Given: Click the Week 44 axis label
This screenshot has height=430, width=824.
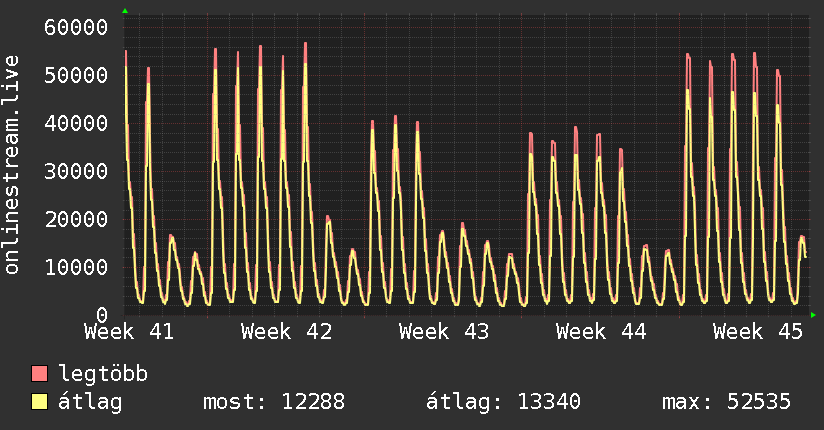Looking at the screenshot, I should tap(601, 332).
